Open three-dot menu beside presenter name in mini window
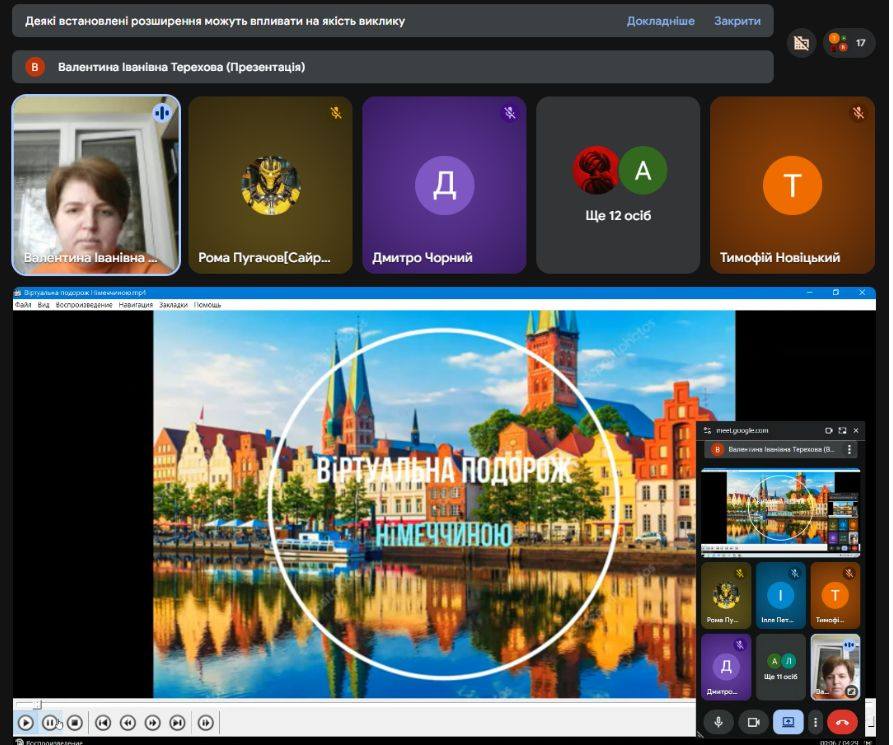The height and width of the screenshot is (745, 893). point(849,449)
